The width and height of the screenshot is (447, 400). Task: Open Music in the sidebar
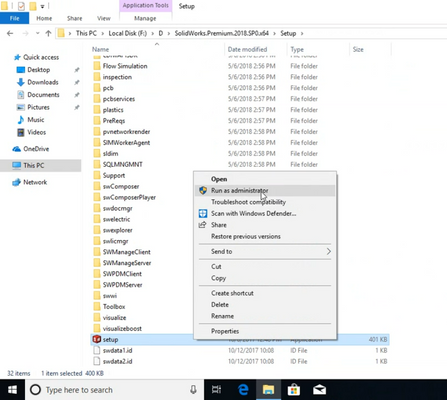point(36,120)
